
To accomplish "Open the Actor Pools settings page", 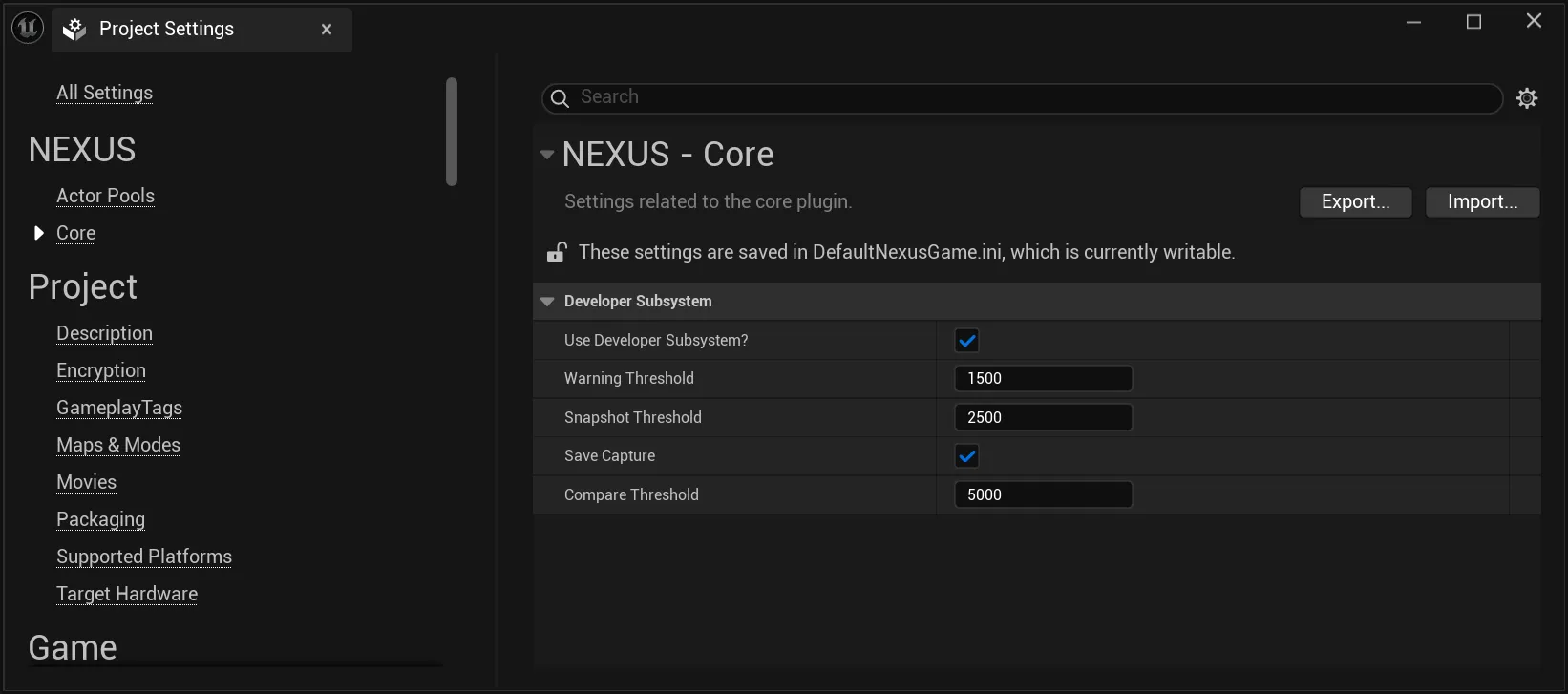I will tap(105, 196).
